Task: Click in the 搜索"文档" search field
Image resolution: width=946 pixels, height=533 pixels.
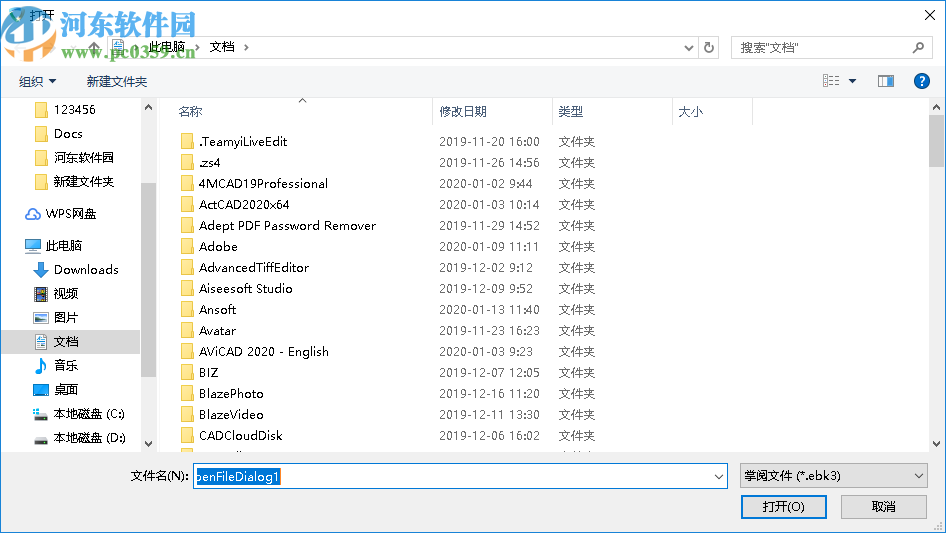Action: click(x=821, y=48)
